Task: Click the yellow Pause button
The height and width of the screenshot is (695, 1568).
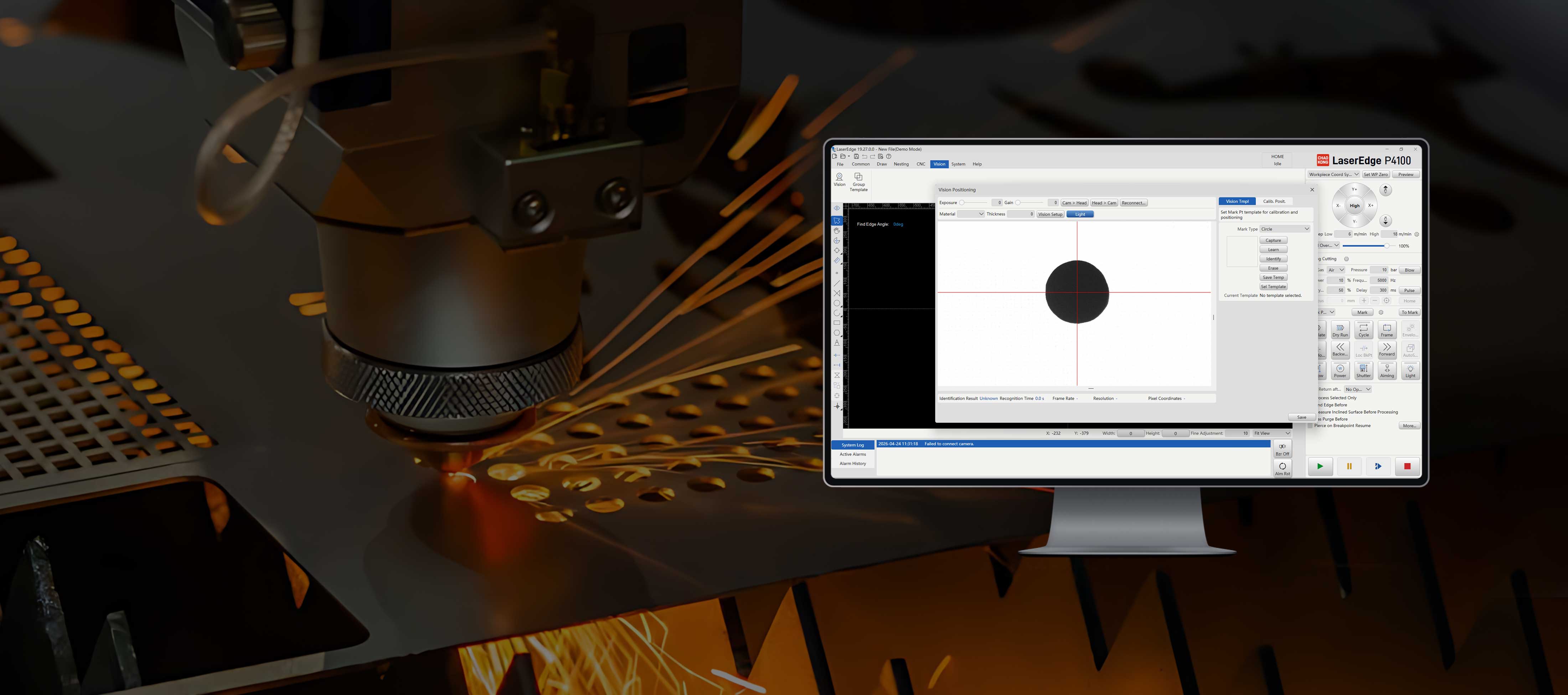Action: (x=1349, y=466)
